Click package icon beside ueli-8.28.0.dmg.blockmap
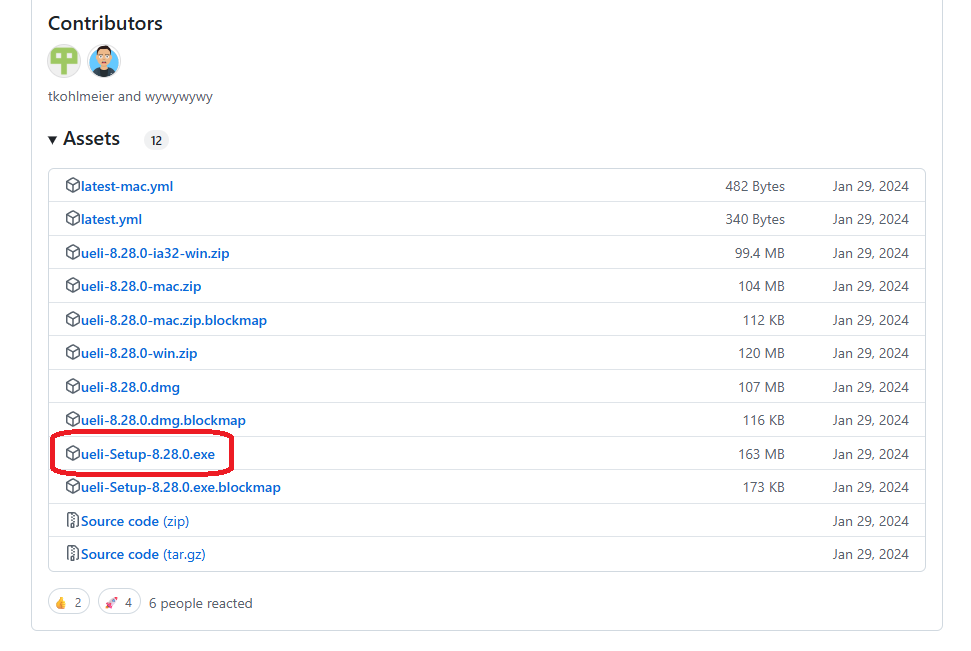This screenshot has width=971, height=651. pos(73,420)
